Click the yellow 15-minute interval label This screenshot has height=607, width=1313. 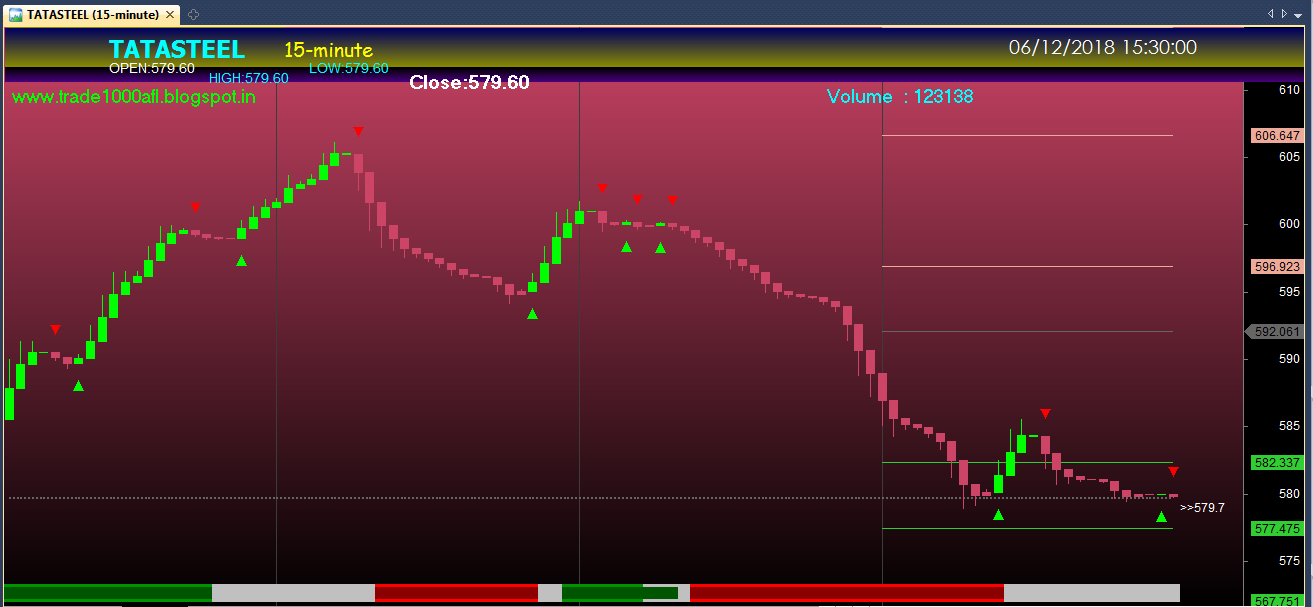(328, 50)
